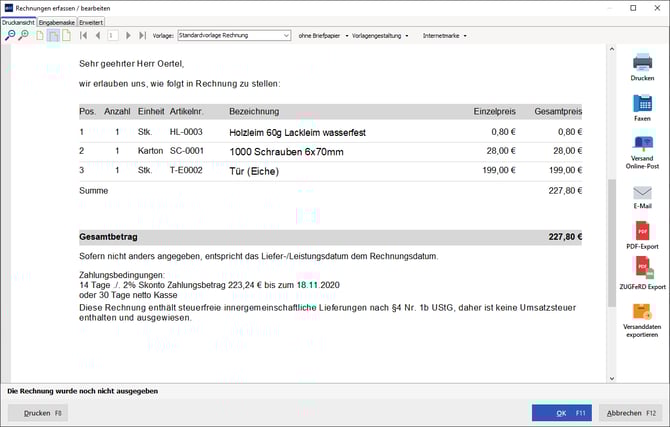Click the Faxen icon
Viewport: 670px width, 427px height.
click(x=642, y=103)
